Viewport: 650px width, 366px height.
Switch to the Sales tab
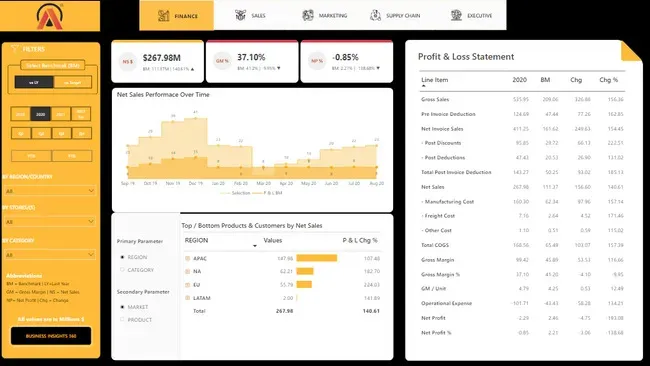coord(250,16)
